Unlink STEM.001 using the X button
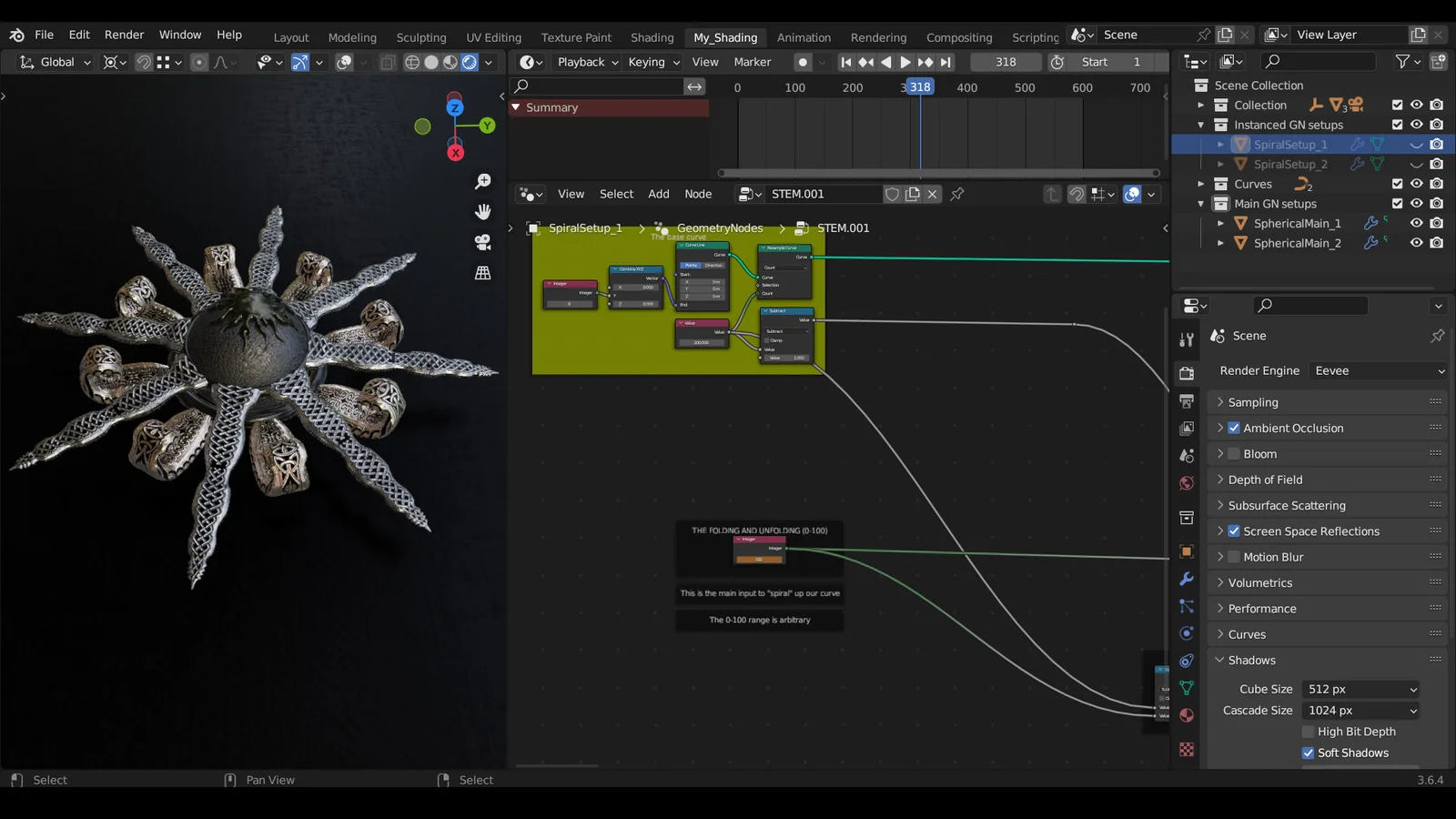 (x=932, y=193)
